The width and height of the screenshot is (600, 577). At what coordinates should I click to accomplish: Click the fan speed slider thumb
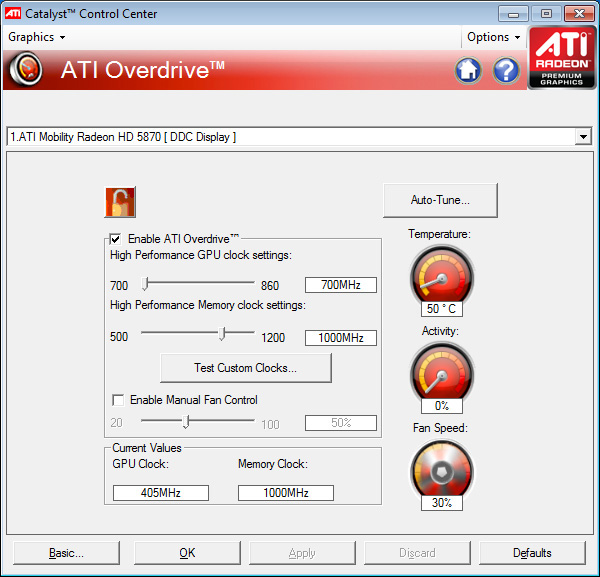(x=186, y=421)
